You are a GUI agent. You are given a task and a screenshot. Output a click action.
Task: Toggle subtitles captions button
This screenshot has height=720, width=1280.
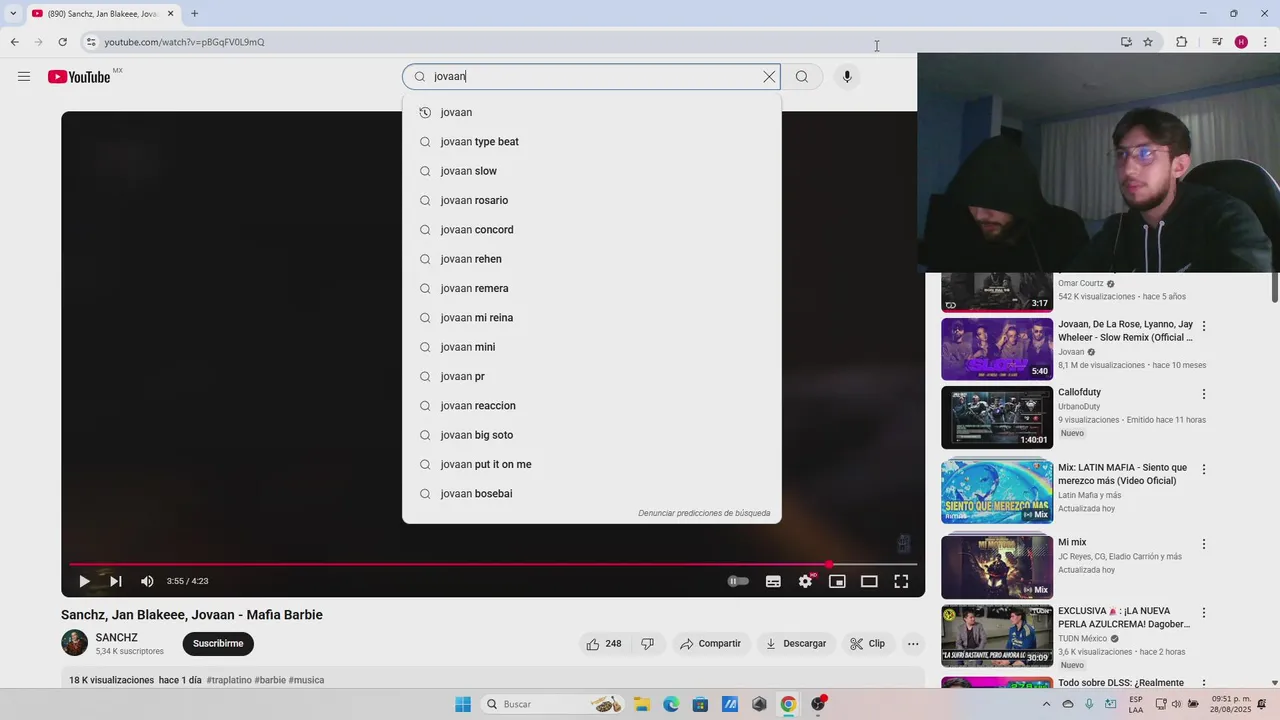(x=773, y=581)
